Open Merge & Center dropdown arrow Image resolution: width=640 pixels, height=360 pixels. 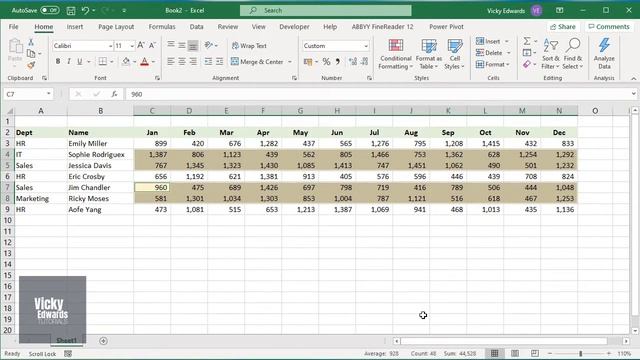290,62
